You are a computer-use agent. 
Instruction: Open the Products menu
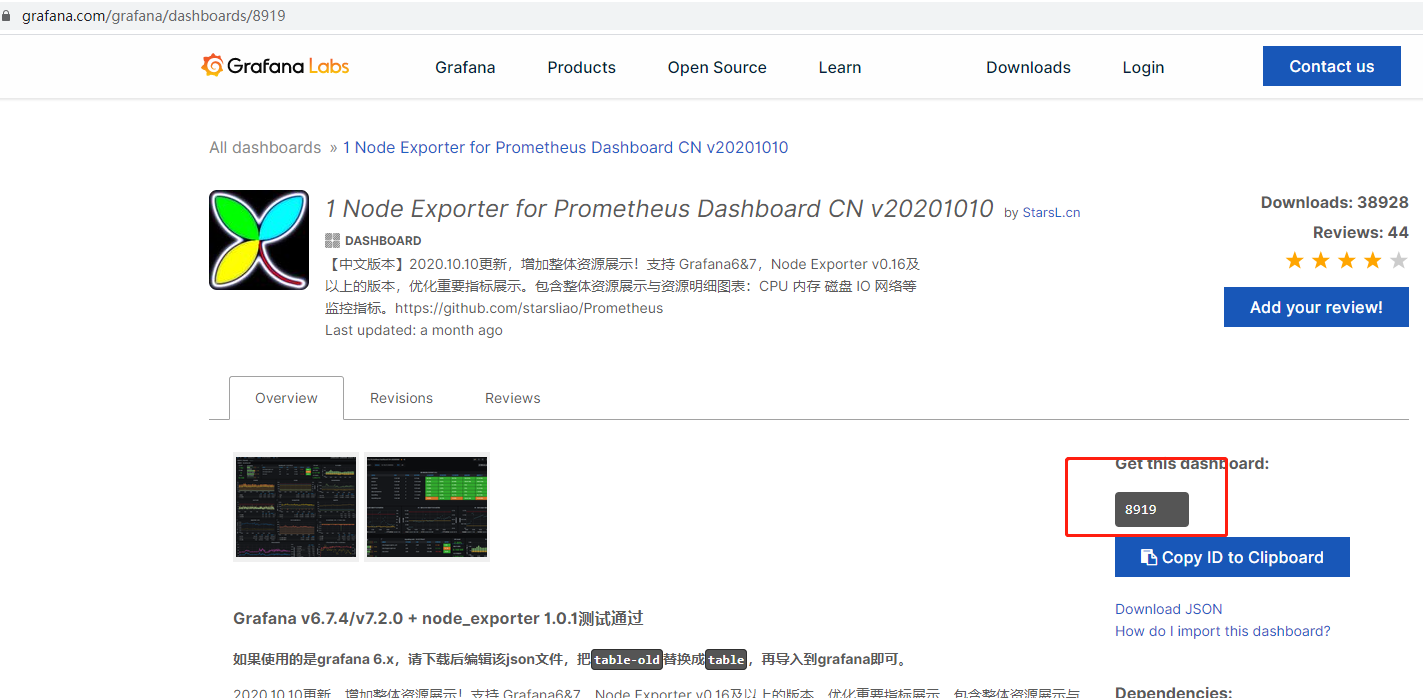pos(582,67)
